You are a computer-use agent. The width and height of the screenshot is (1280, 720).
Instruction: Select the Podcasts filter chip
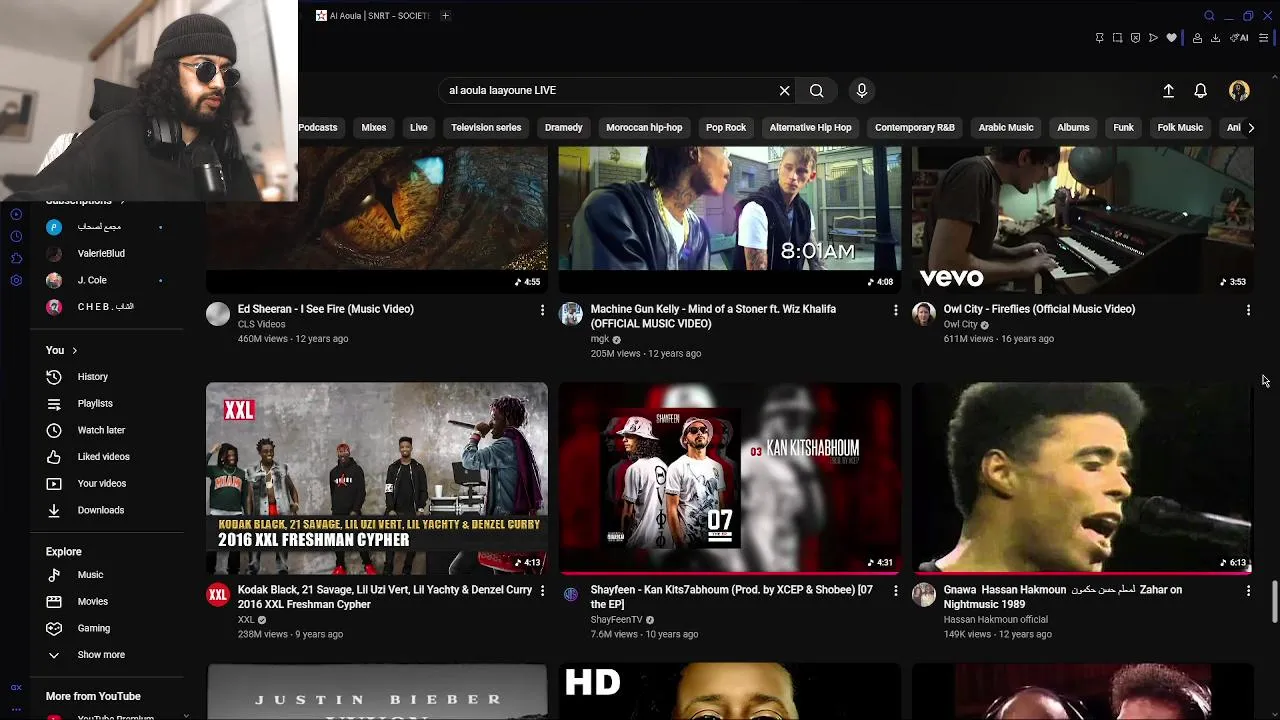point(318,128)
